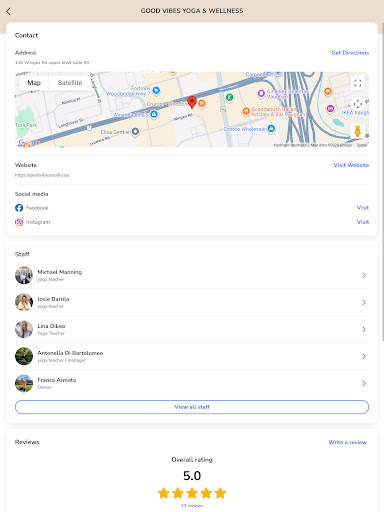
Task: Click Antonella Di Bartolomeo's avatar photo
Action: coord(24,356)
